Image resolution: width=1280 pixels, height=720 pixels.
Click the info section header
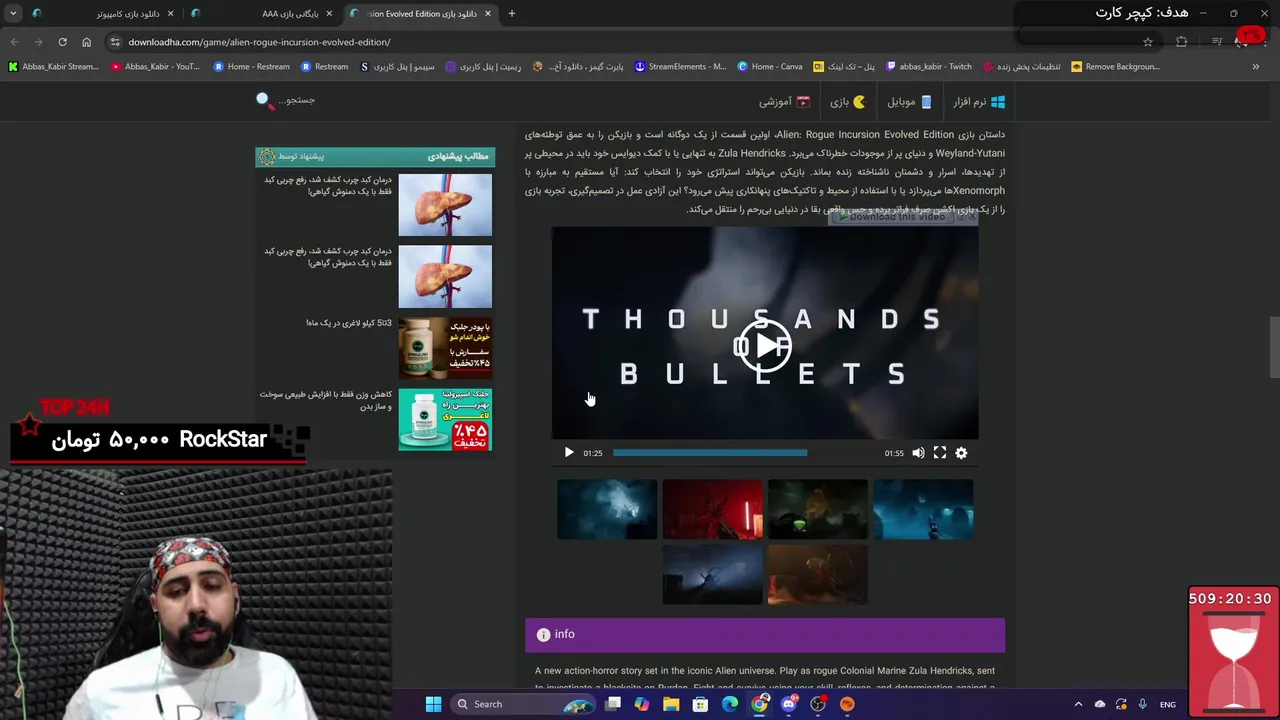pyautogui.click(x=765, y=635)
